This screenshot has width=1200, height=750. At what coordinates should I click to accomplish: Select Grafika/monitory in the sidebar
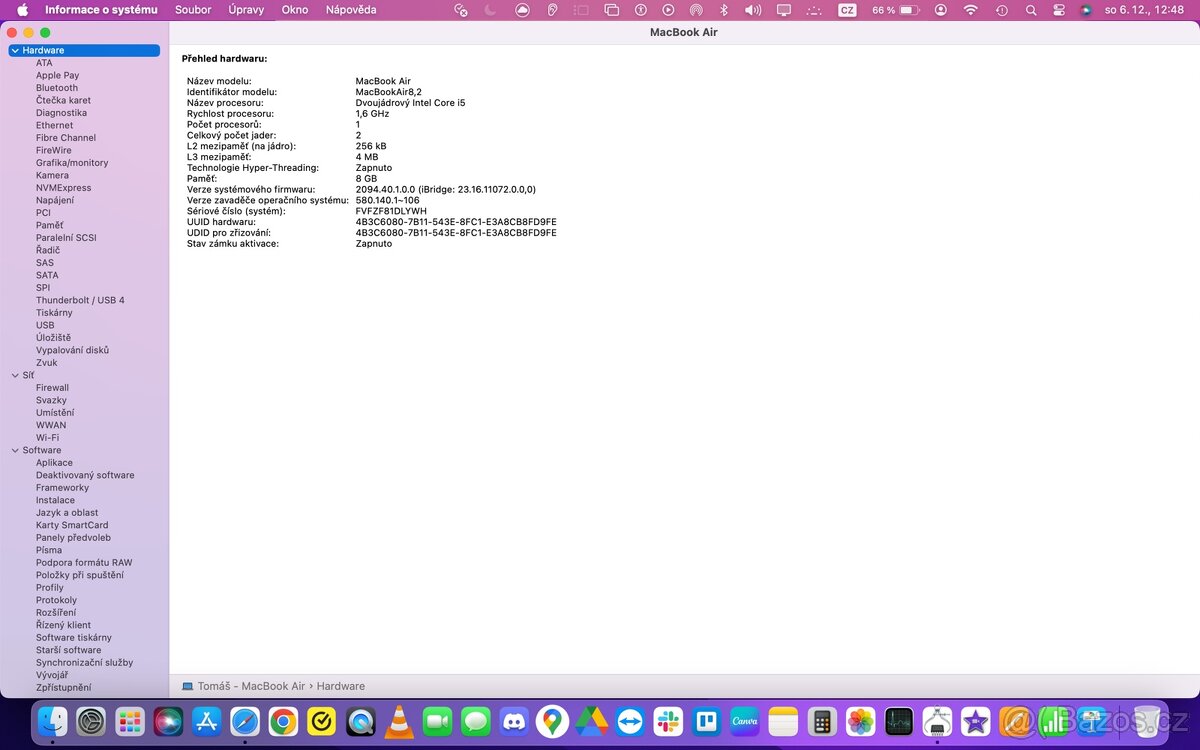tap(71, 162)
